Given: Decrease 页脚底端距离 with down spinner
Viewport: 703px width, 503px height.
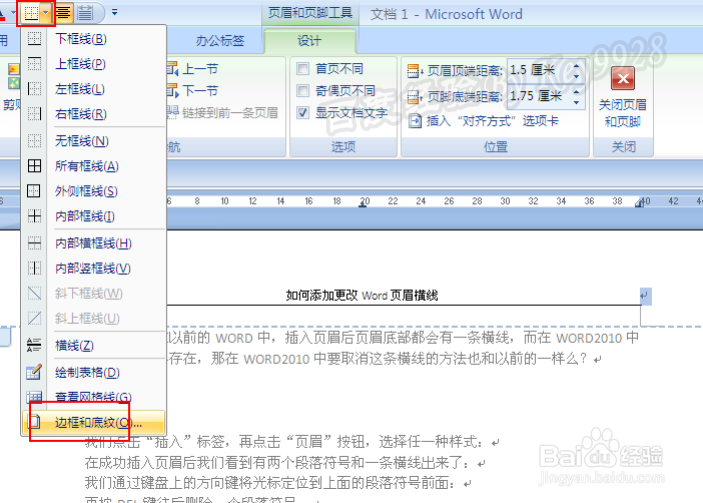Looking at the screenshot, I should (577, 103).
